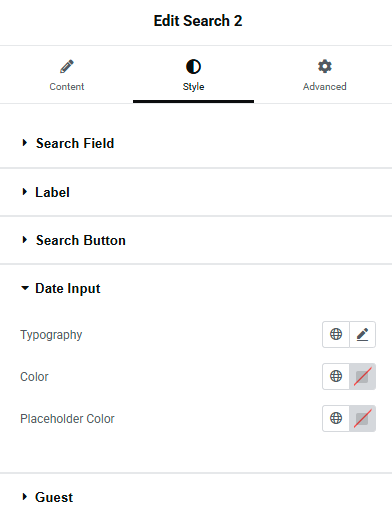Image resolution: width=392 pixels, height=523 pixels.
Task: Expand the Guest section
Action: pyautogui.click(x=196, y=497)
